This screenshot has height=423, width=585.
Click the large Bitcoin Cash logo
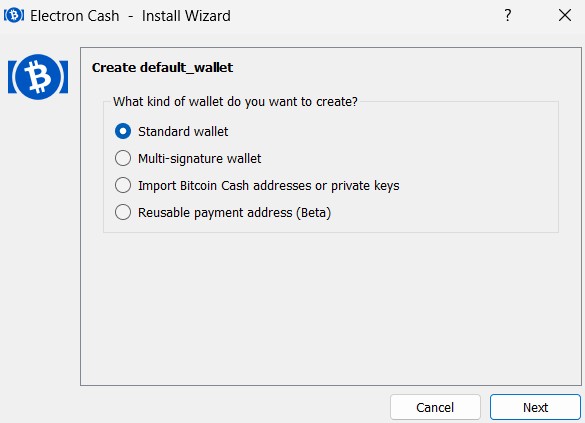pos(38,77)
